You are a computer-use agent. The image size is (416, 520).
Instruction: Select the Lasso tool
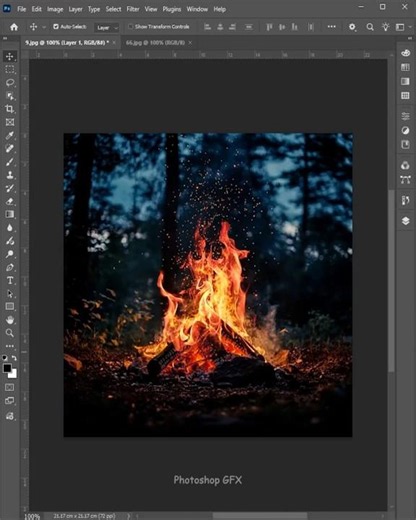click(10, 83)
